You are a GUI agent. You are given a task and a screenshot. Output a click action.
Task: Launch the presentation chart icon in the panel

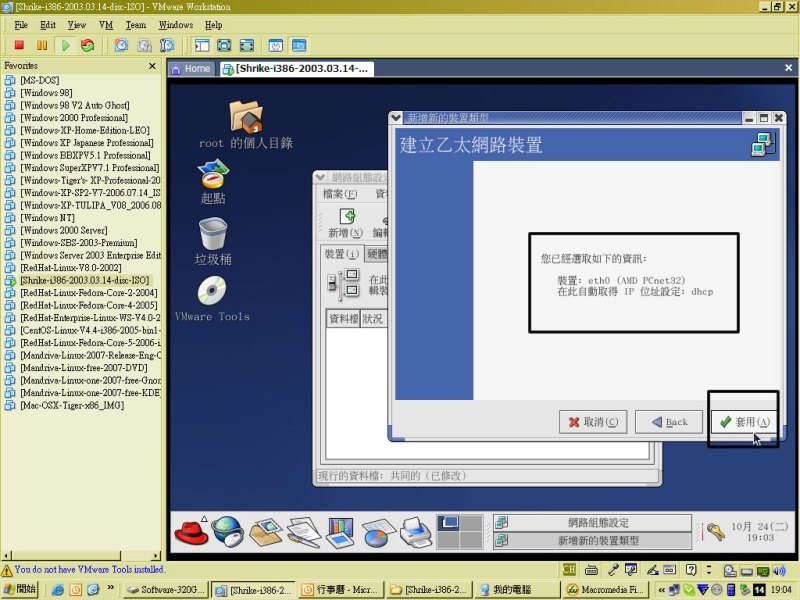click(x=340, y=532)
